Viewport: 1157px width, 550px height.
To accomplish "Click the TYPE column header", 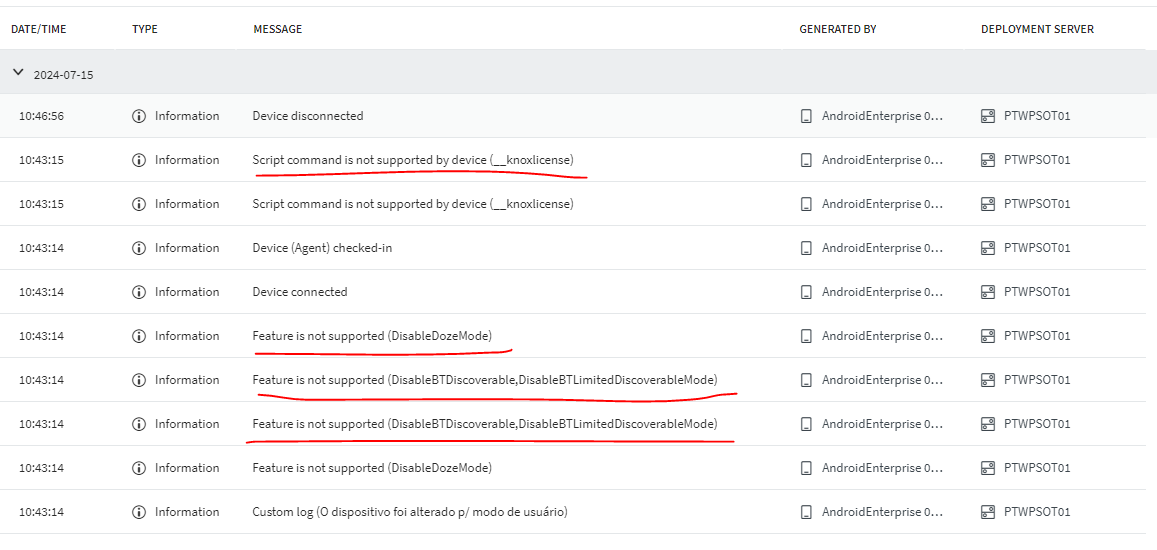I will point(145,29).
